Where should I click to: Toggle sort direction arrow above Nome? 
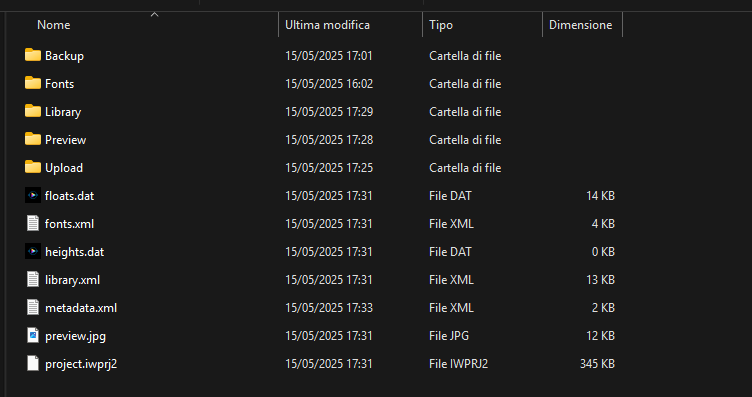click(154, 15)
